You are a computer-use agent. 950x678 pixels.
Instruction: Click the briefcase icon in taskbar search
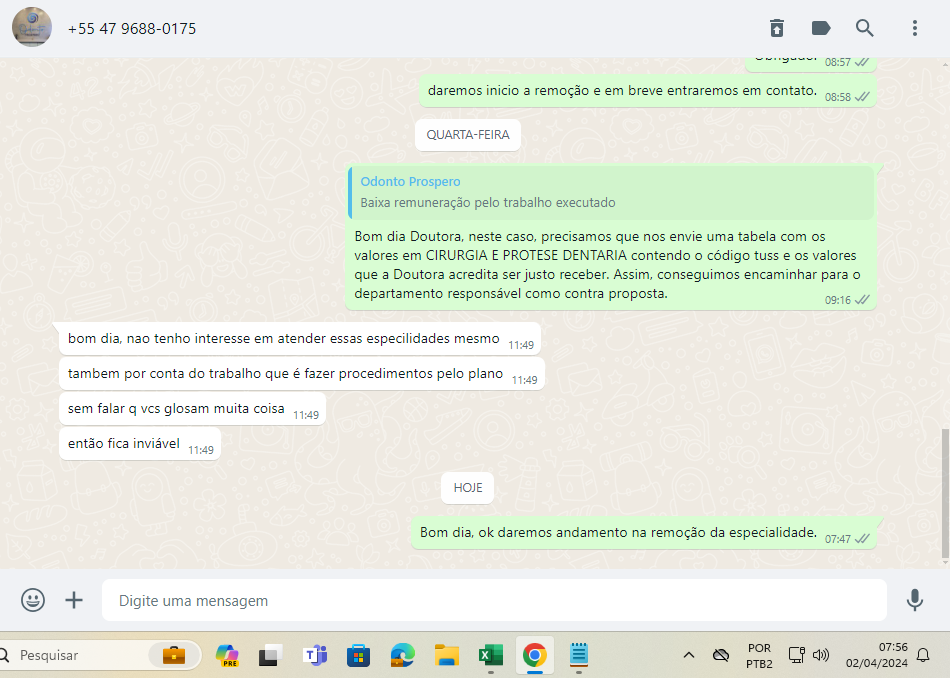tap(174, 655)
